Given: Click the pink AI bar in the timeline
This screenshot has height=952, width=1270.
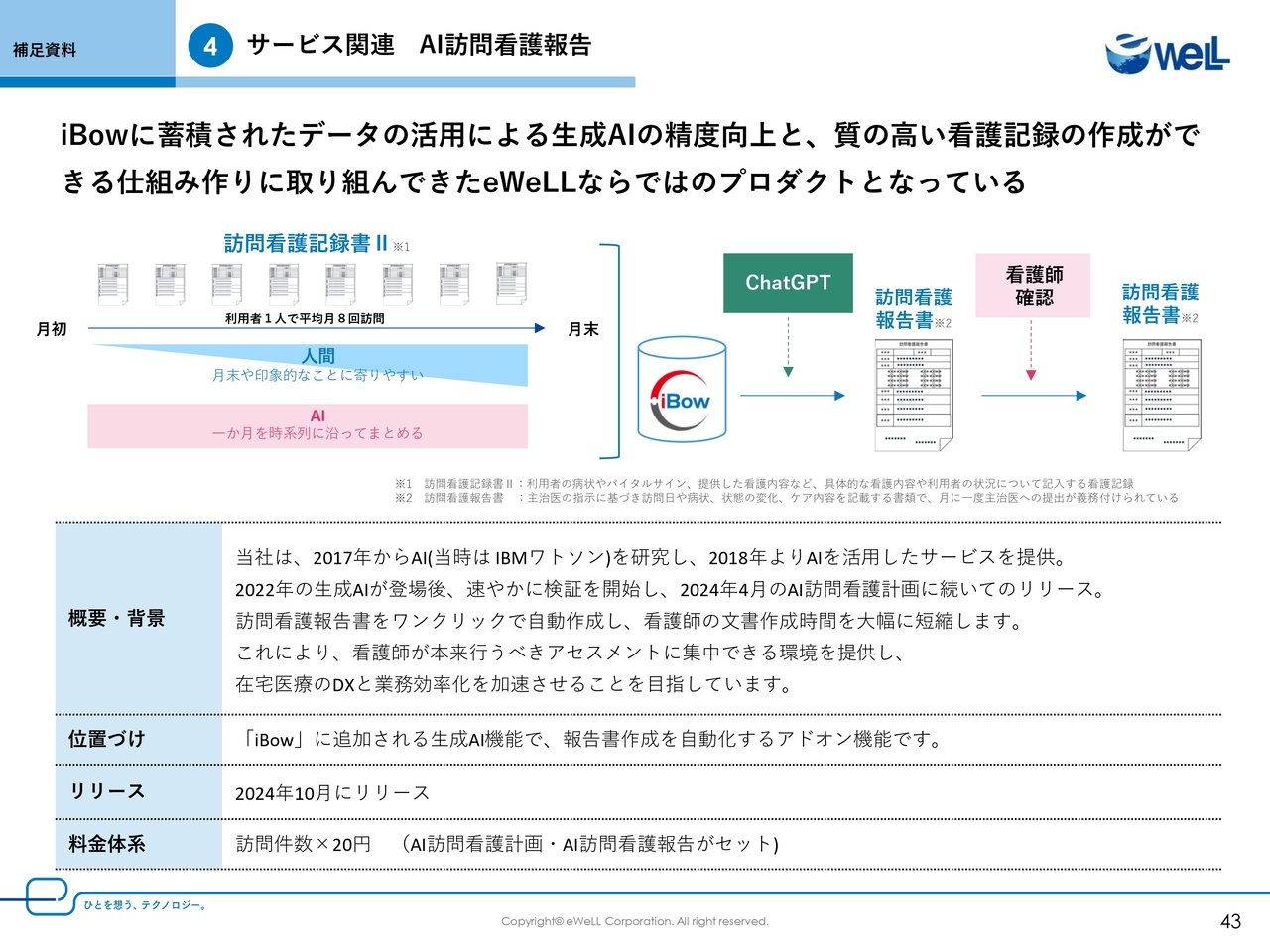Looking at the screenshot, I should pos(308,425).
